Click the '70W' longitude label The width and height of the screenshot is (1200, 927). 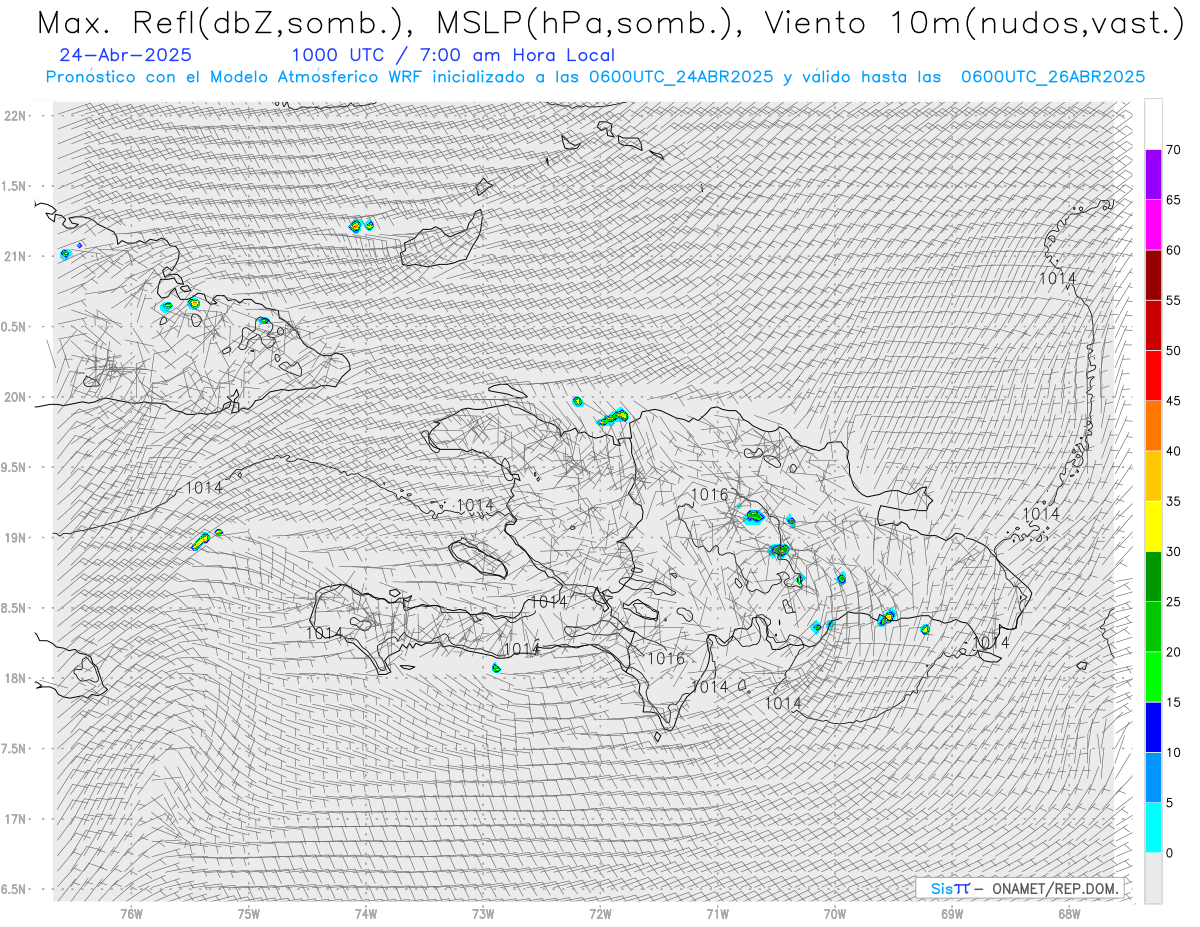(835, 913)
